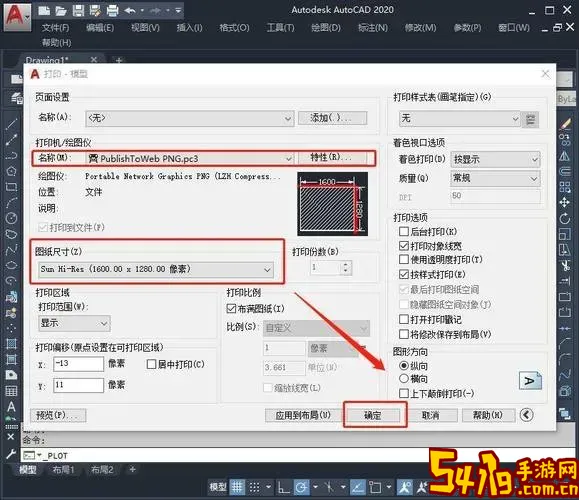Click the 确定 button
579x500 pixels.
[373, 415]
